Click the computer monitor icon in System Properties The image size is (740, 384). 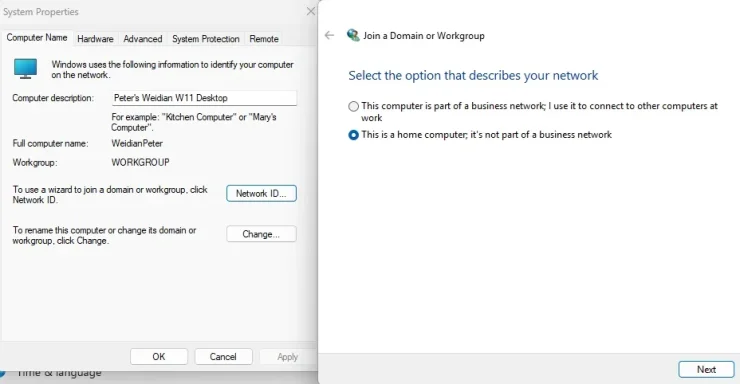25,68
